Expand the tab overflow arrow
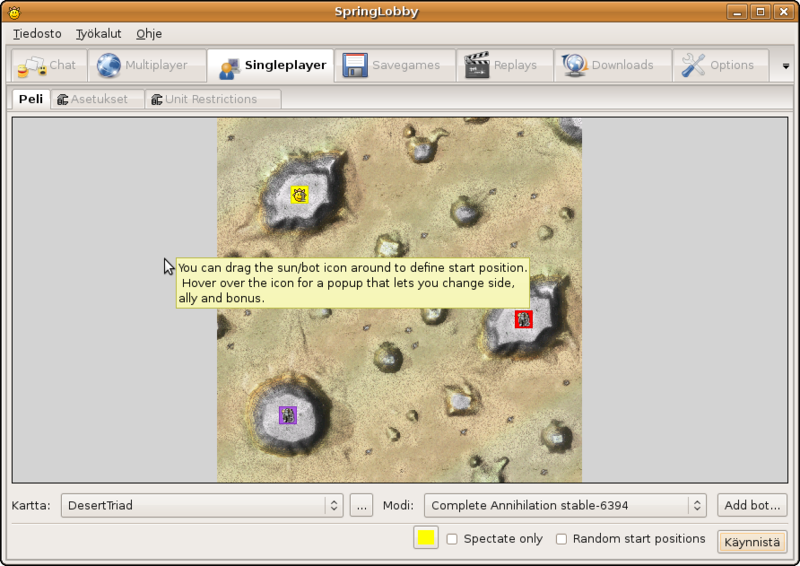The width and height of the screenshot is (800, 566). pos(786,66)
